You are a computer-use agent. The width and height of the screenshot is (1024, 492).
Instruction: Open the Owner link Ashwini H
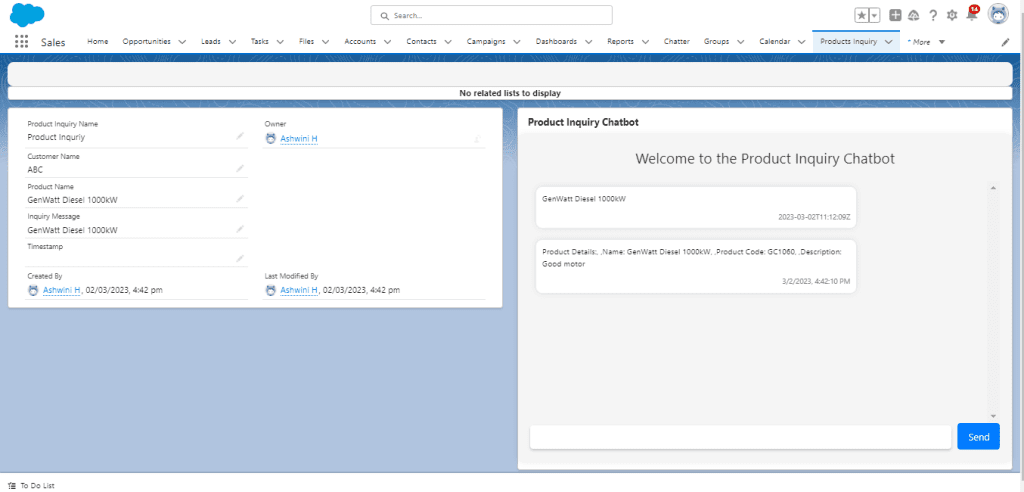point(299,139)
